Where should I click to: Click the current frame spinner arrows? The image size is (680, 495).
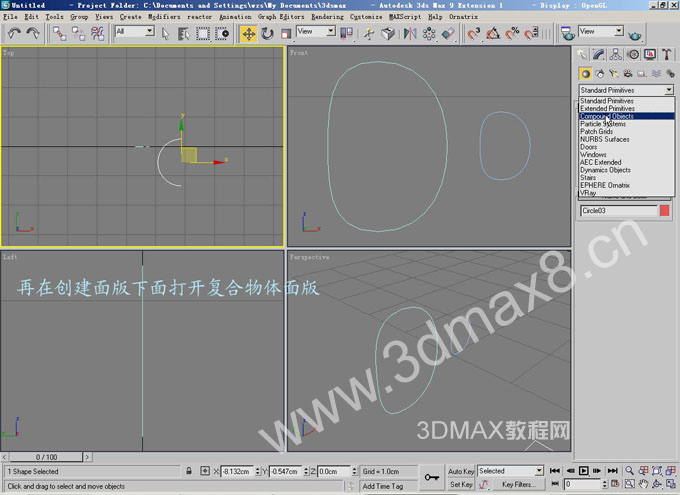tap(605, 484)
